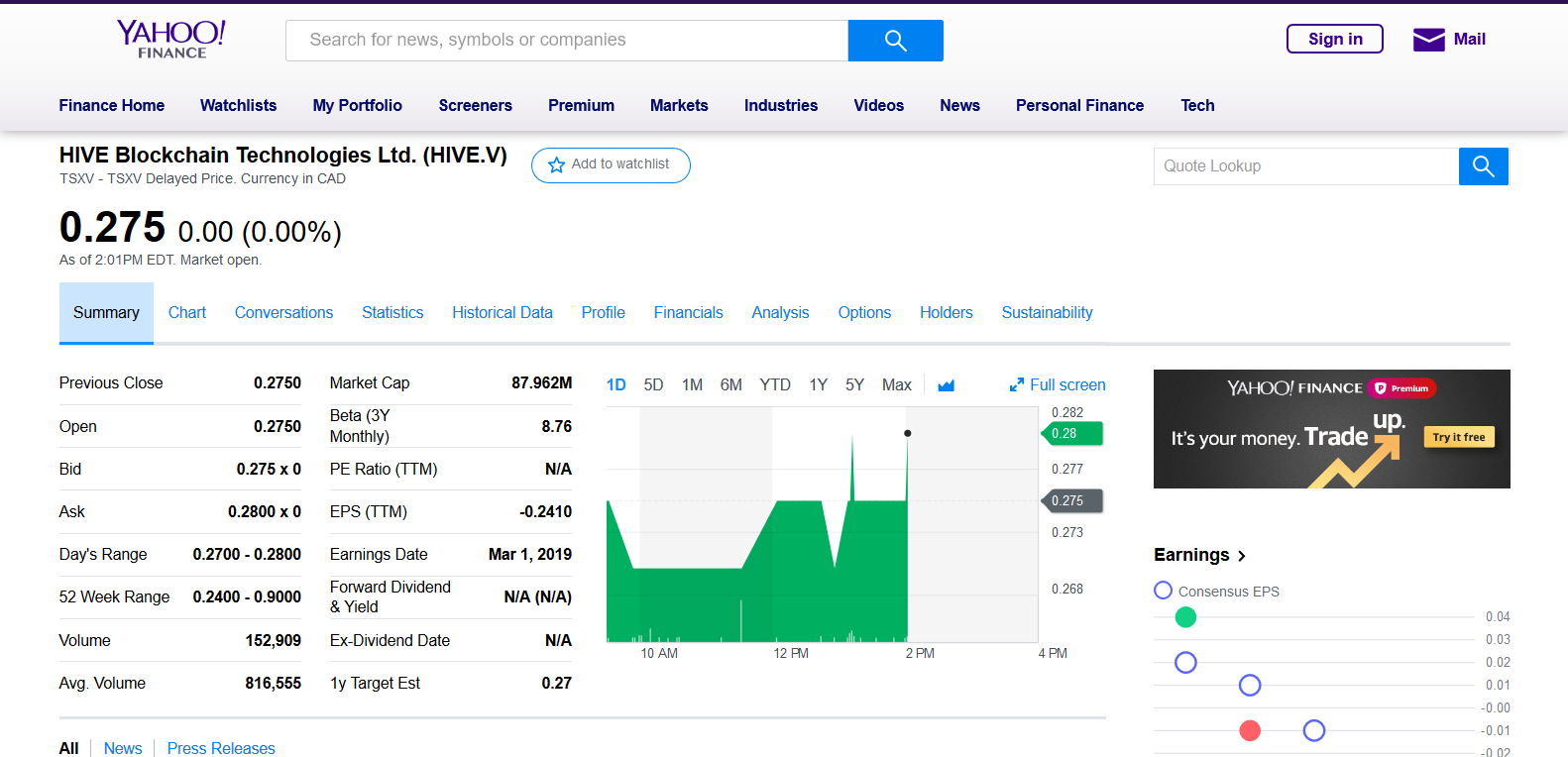This screenshot has height=757, width=1568.
Task: Click the red earnings dot near -0.01
Action: (x=1250, y=730)
